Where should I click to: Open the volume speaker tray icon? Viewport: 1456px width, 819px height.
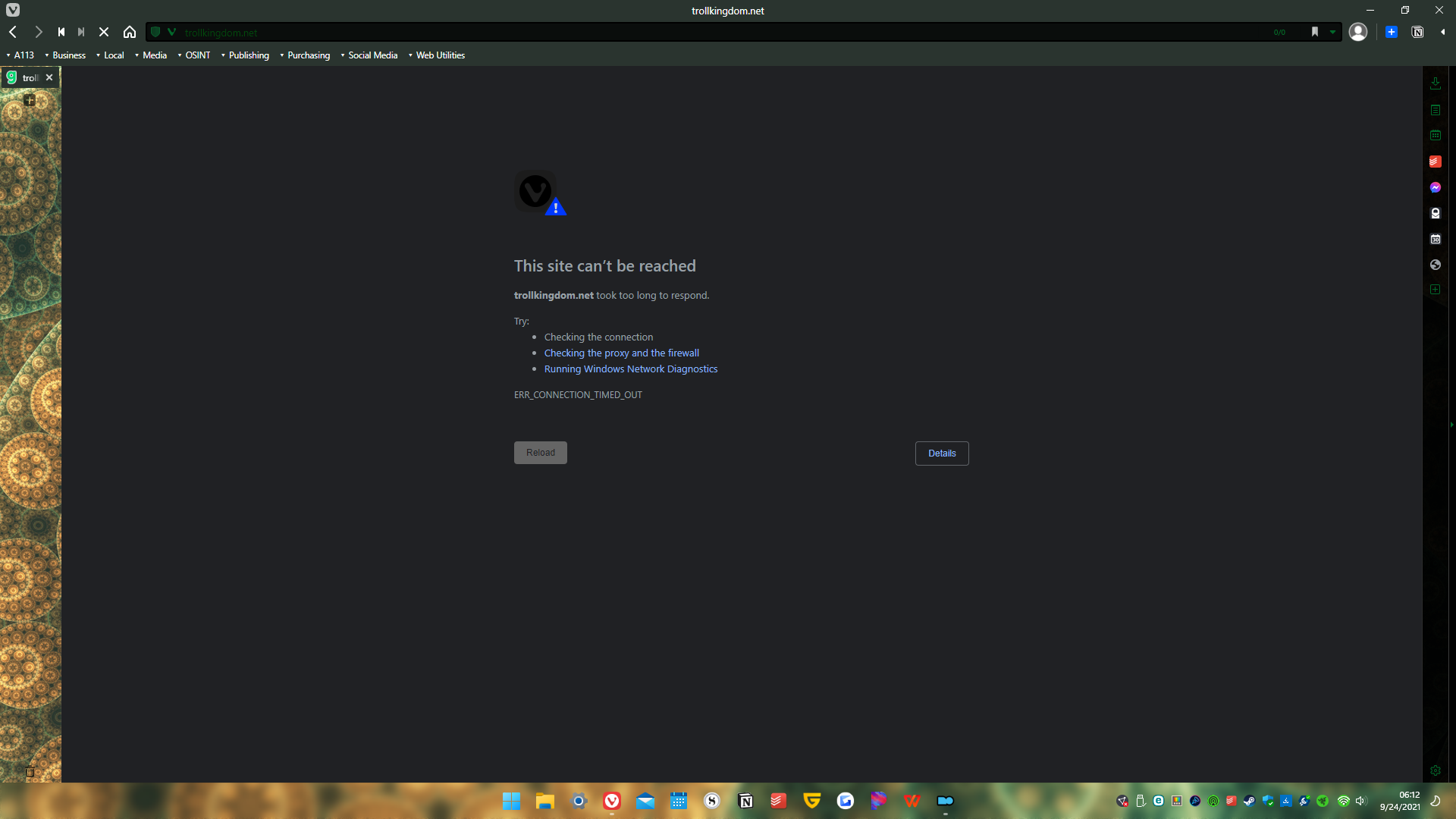point(1360,801)
